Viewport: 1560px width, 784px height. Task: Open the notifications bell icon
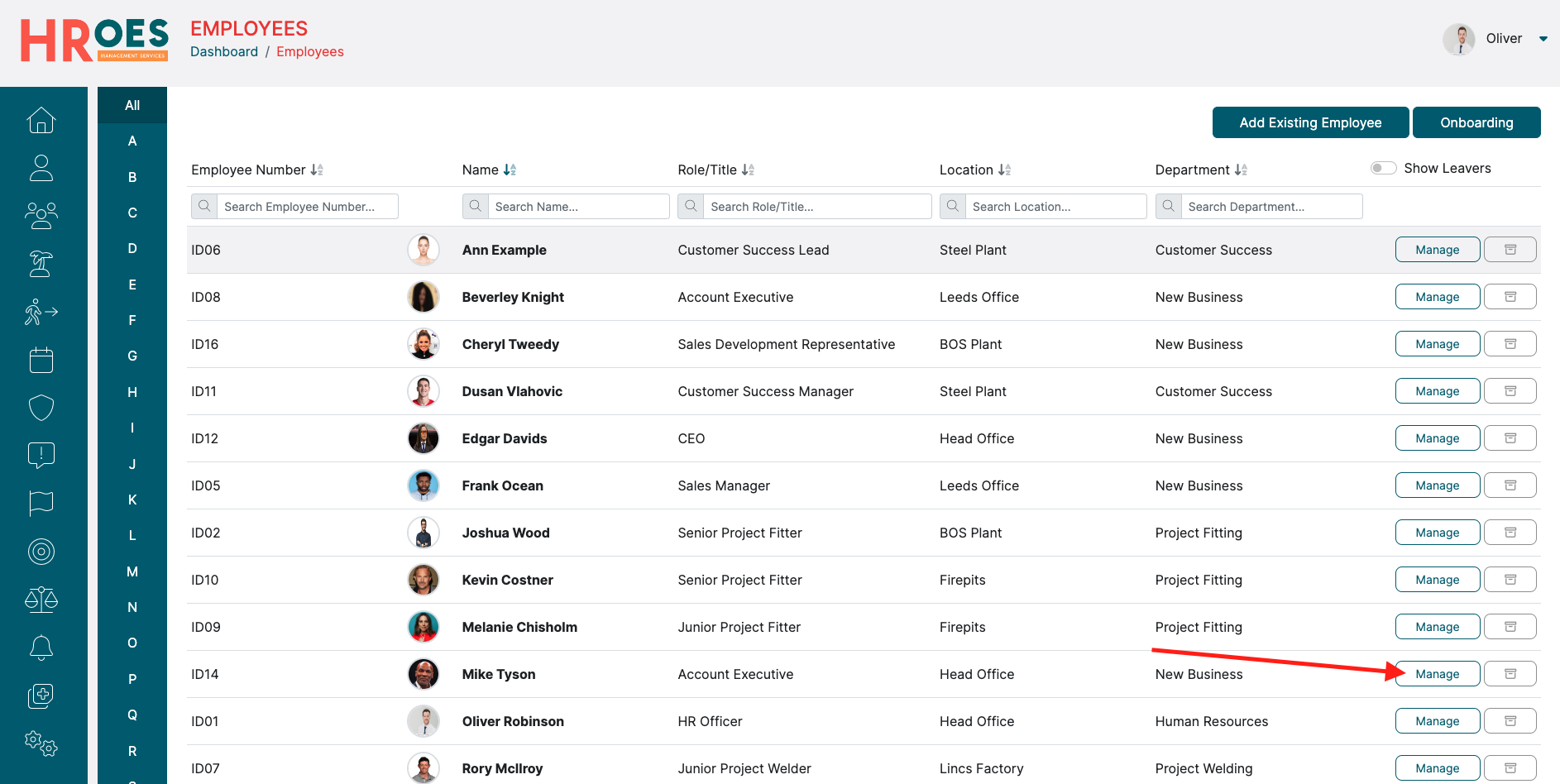41,648
